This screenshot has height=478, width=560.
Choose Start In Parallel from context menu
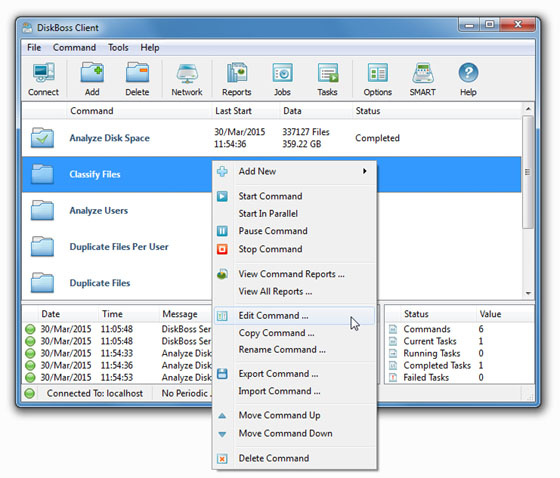[x=295, y=214]
